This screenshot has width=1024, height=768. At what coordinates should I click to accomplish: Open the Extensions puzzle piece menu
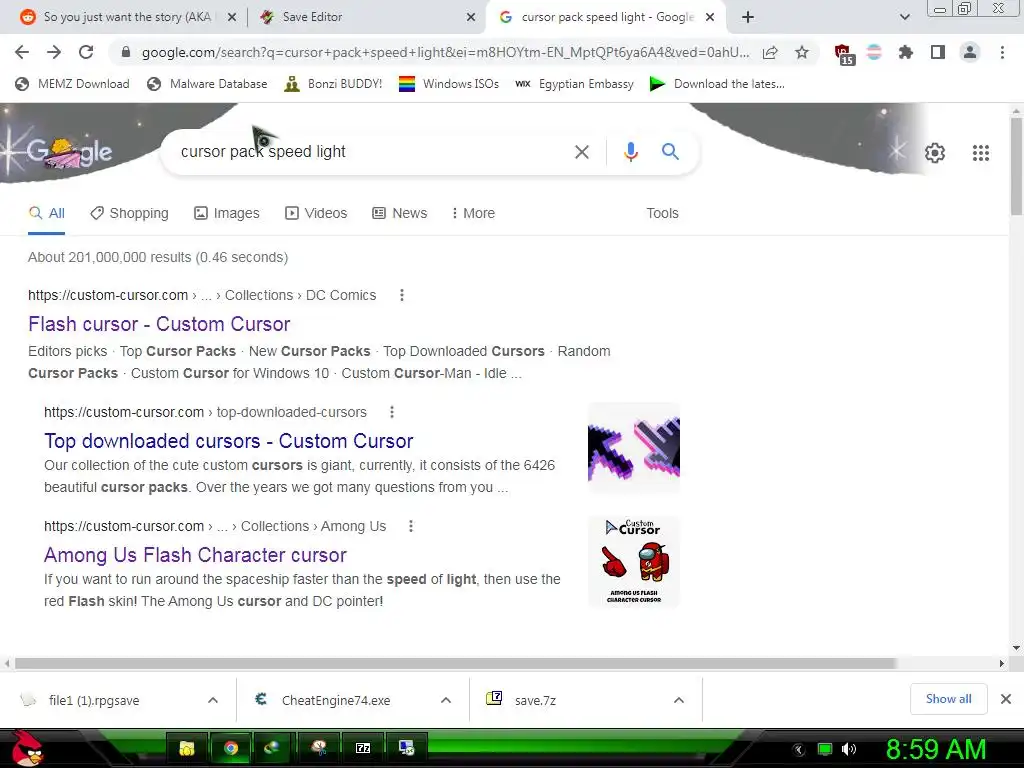coord(906,52)
